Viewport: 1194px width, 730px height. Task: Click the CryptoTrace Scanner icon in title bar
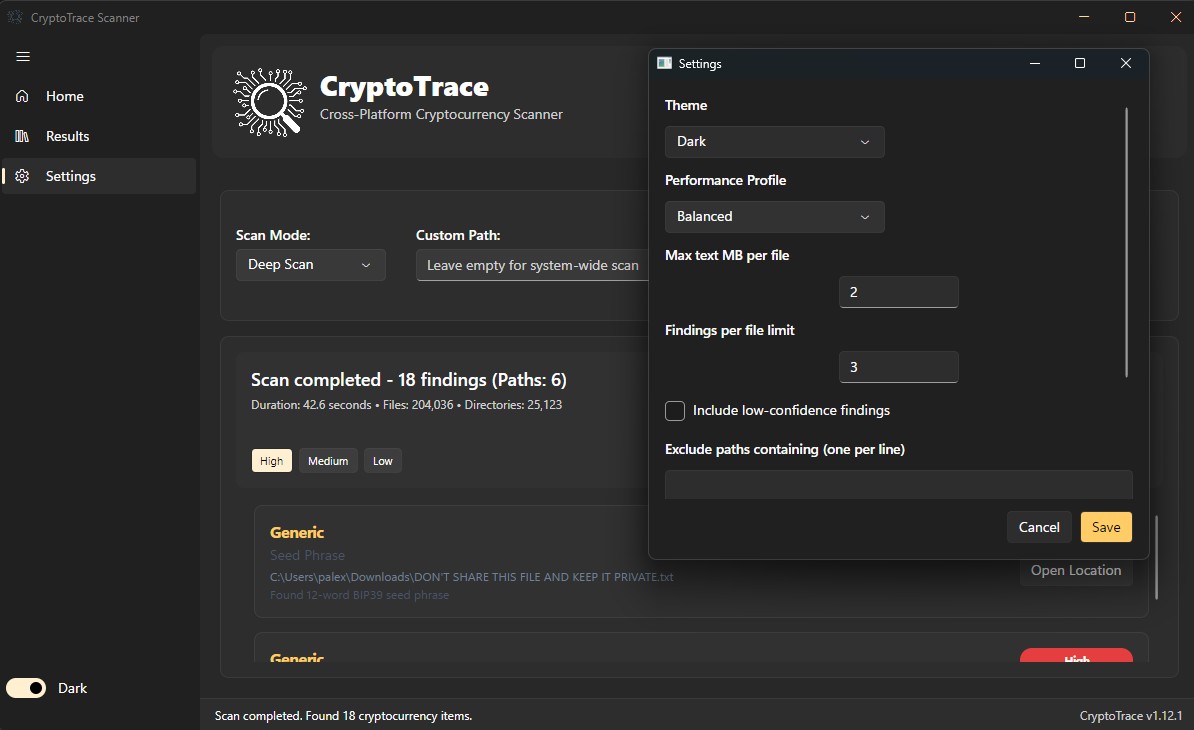pyautogui.click(x=14, y=16)
